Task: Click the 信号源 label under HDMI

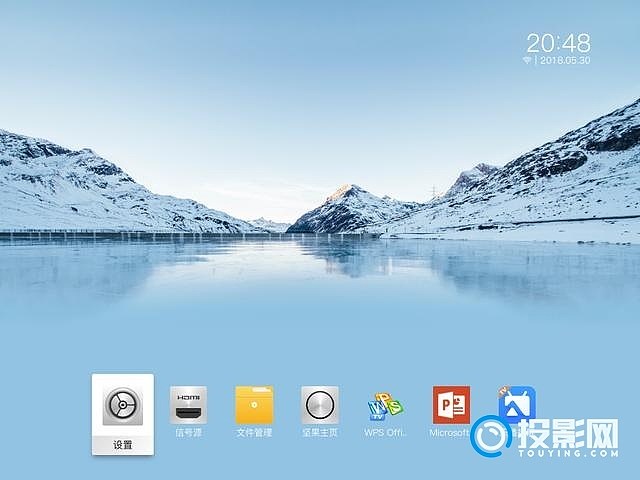Action: click(x=188, y=433)
